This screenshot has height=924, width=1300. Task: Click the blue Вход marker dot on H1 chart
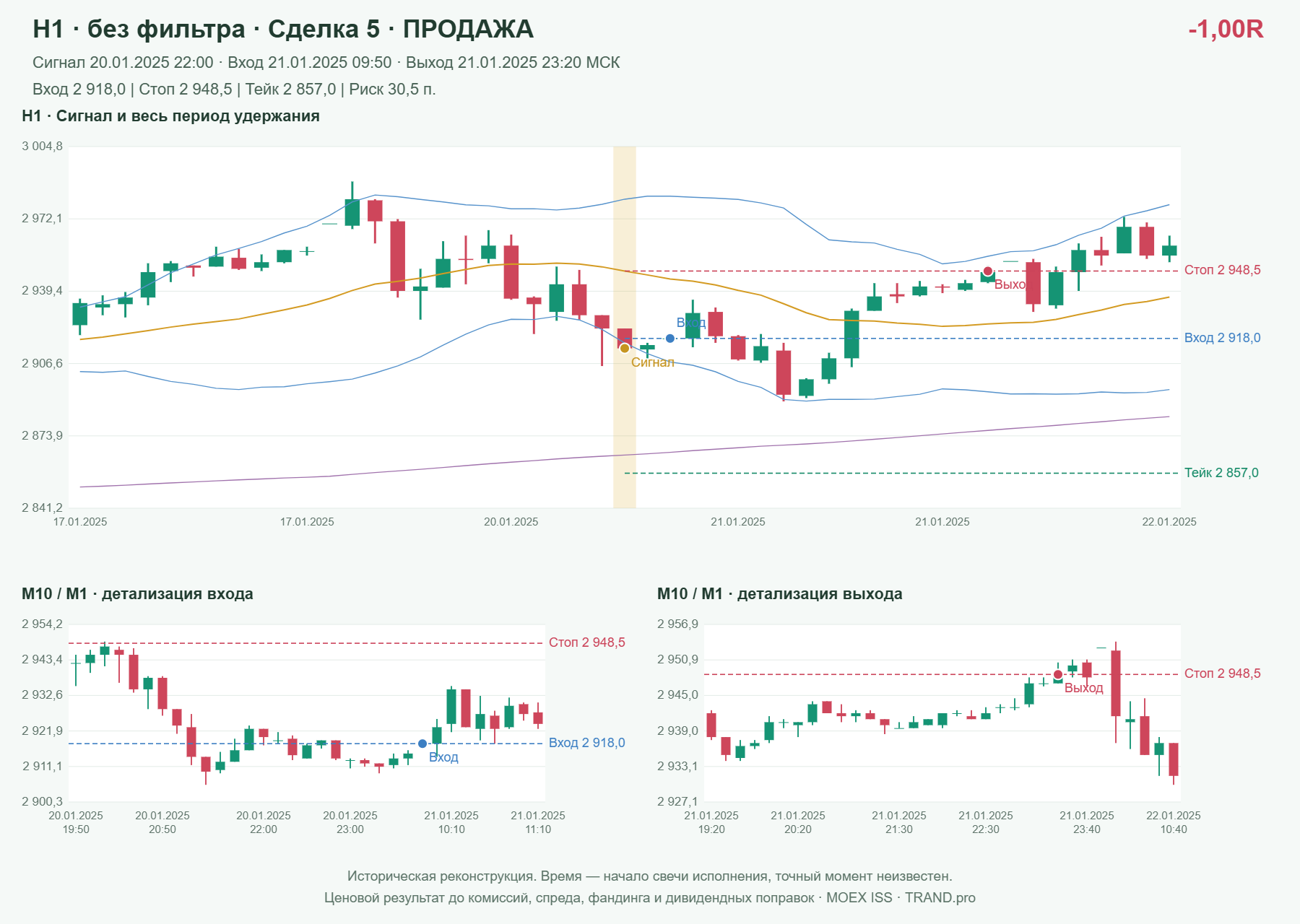point(670,338)
